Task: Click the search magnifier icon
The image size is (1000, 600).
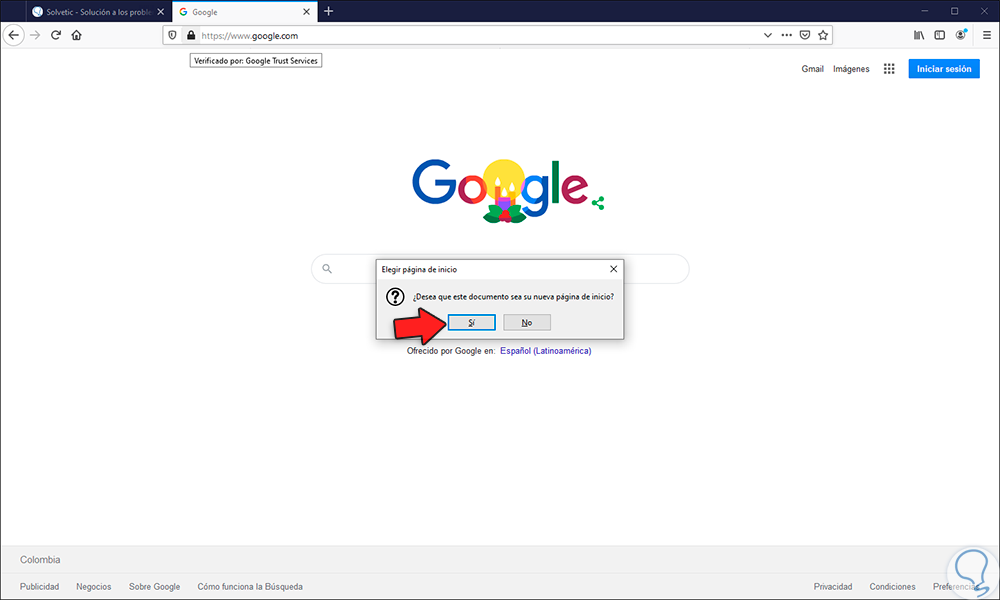Action: pyautogui.click(x=327, y=268)
